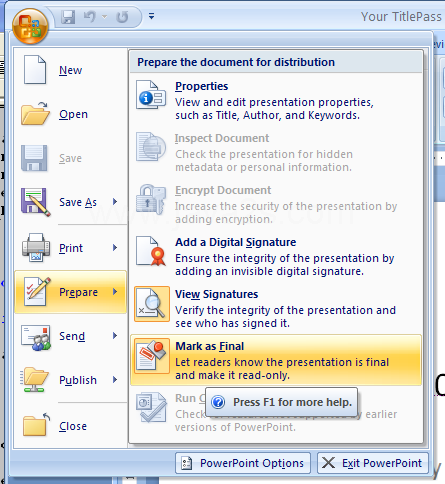The height and width of the screenshot is (484, 445).
Task: Click the Save floppy icon in Quick Access Toolbar
Action: [68, 17]
